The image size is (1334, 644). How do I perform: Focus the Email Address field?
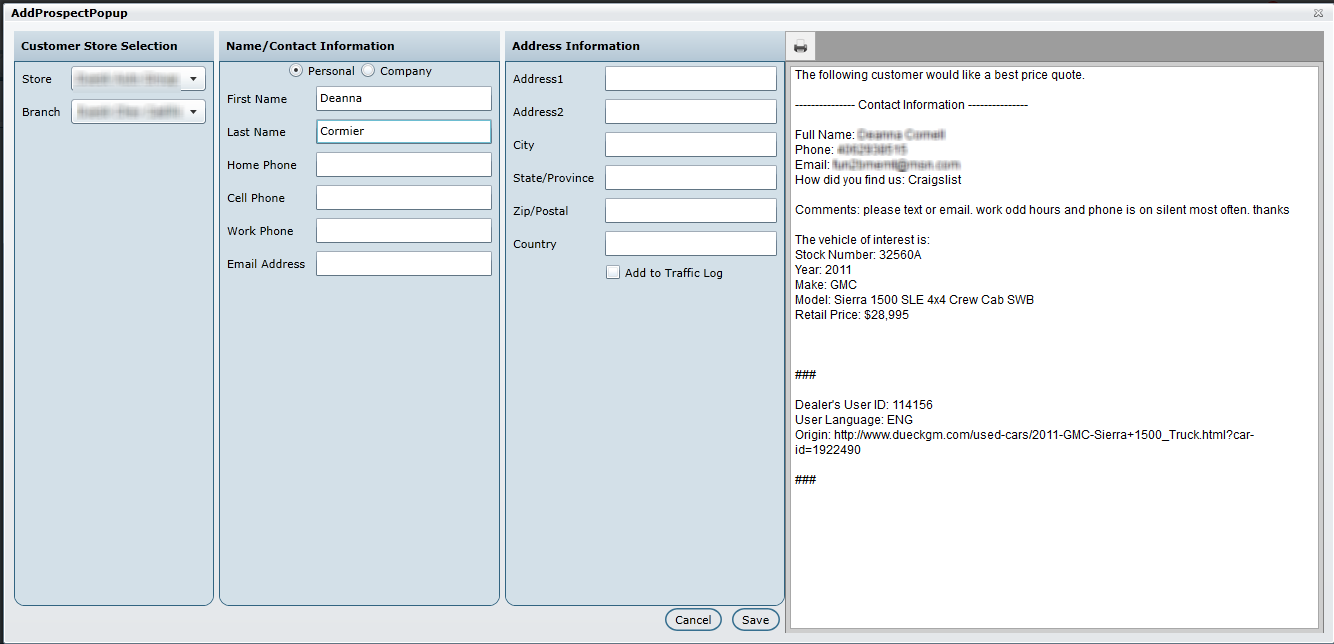403,264
